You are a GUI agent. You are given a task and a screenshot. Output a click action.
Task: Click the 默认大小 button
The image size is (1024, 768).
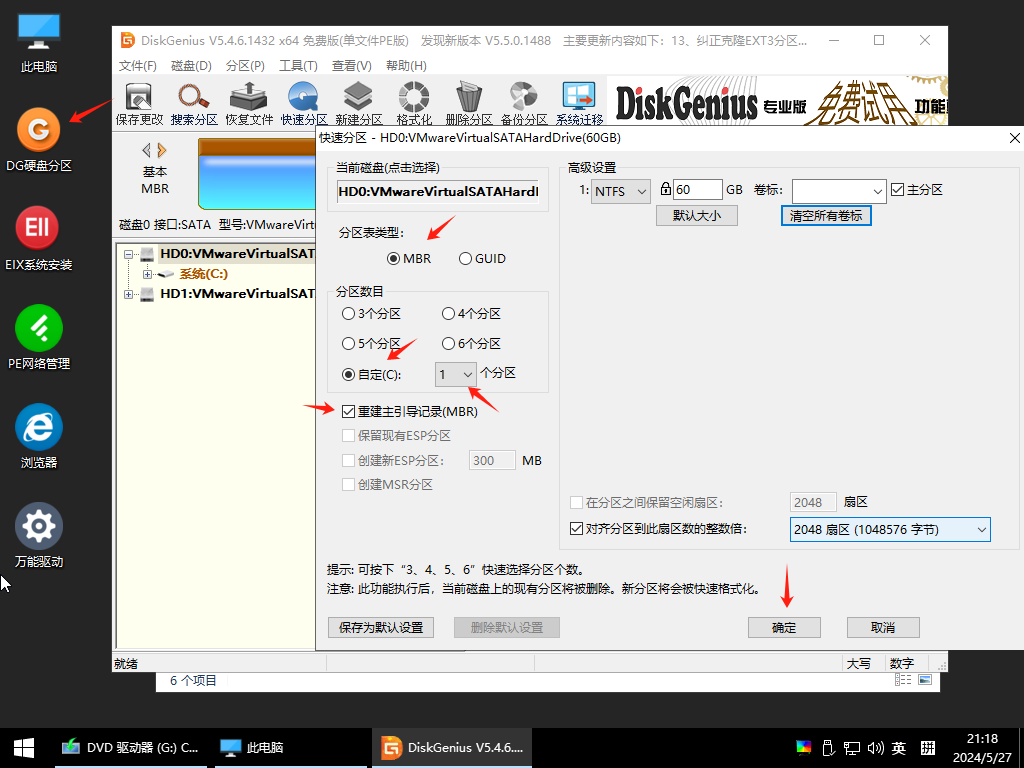697,216
